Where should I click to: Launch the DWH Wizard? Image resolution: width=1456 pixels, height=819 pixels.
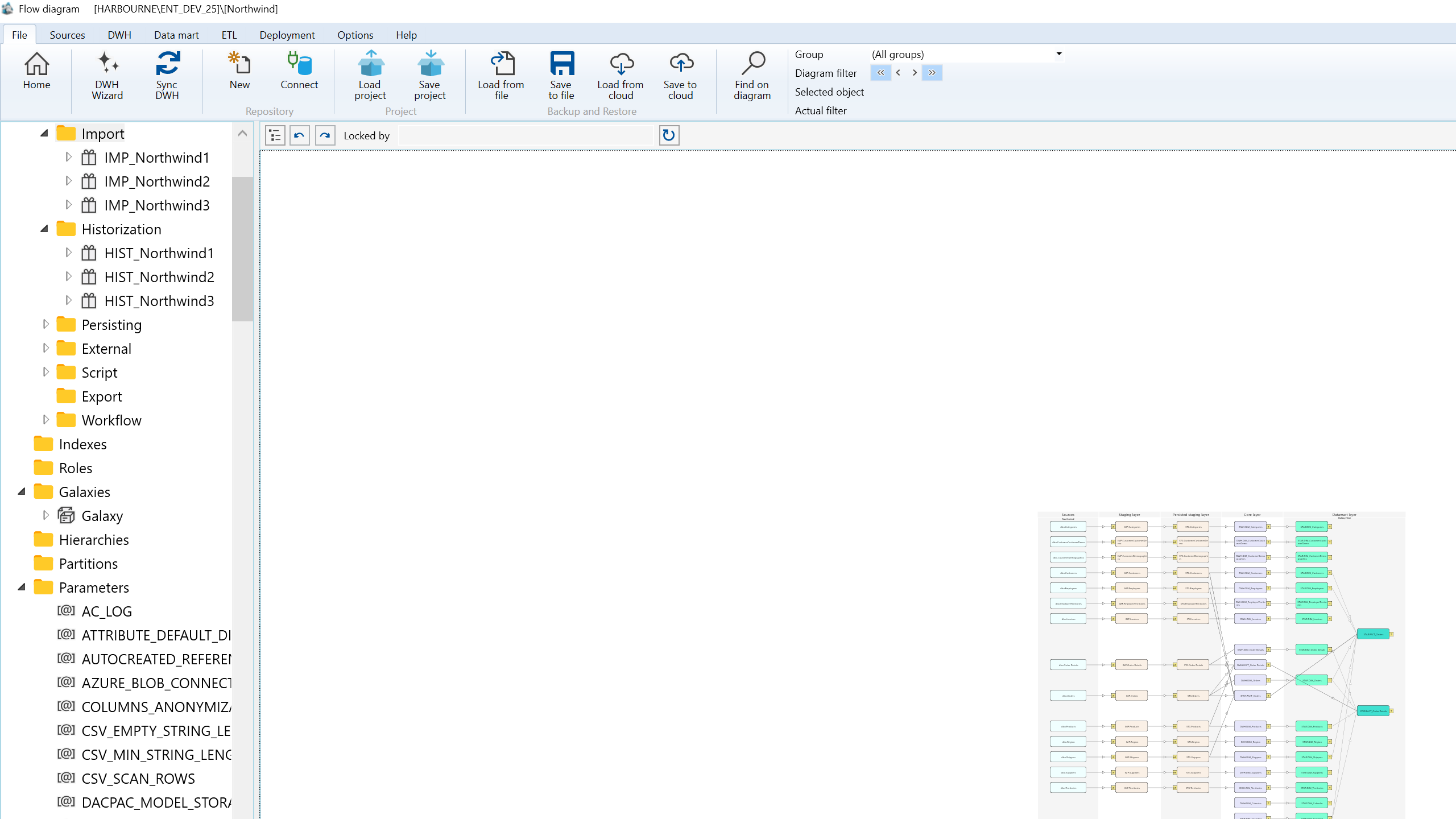point(107,76)
